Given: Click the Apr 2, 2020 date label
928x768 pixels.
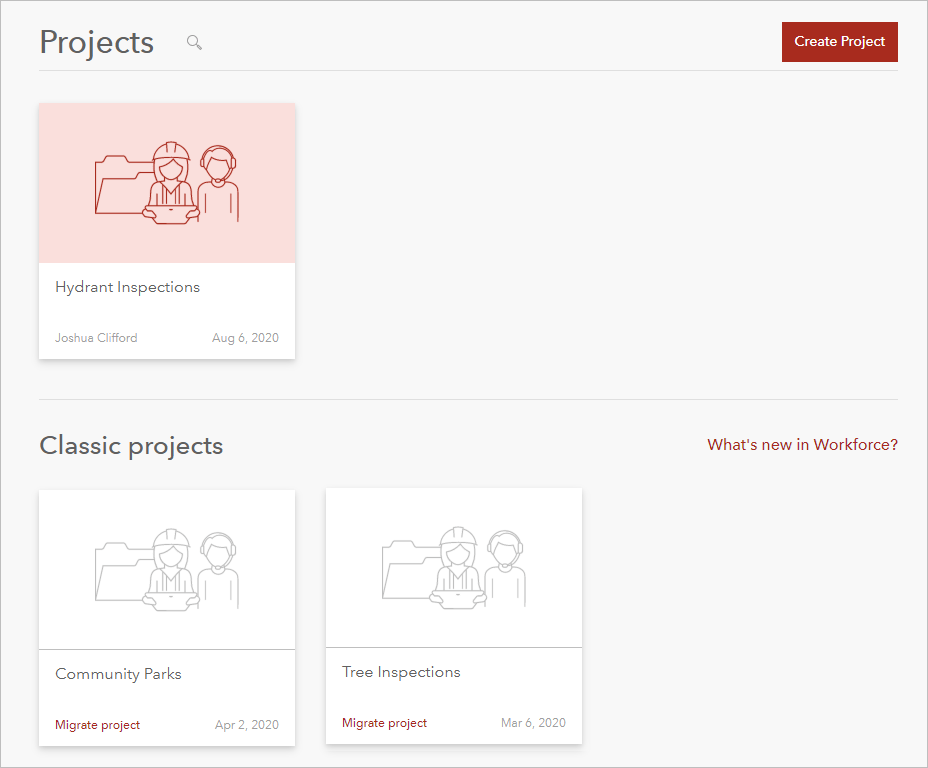Looking at the screenshot, I should coord(246,724).
